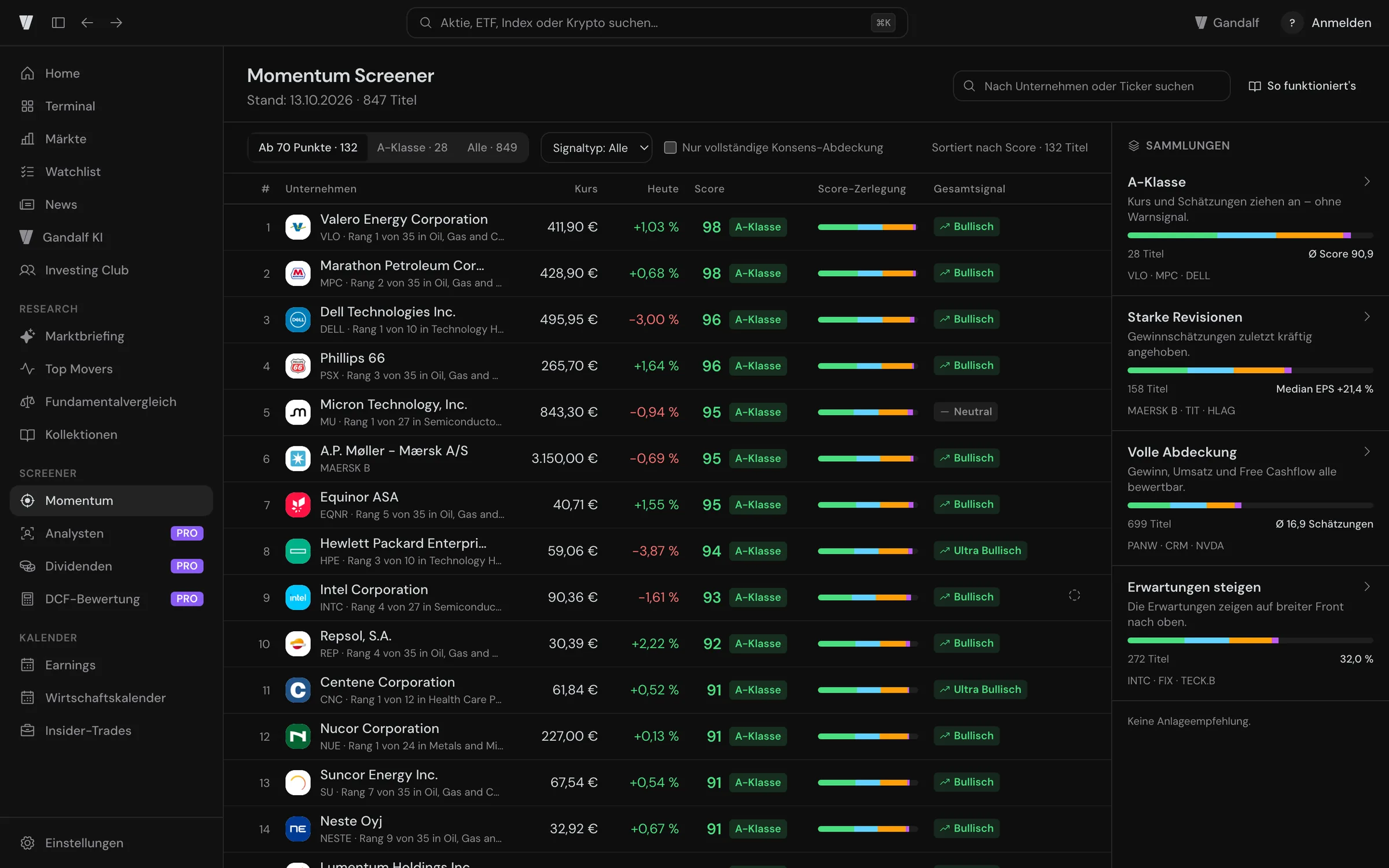The image size is (1389, 868).
Task: Open the help question mark icon
Action: tap(1292, 23)
